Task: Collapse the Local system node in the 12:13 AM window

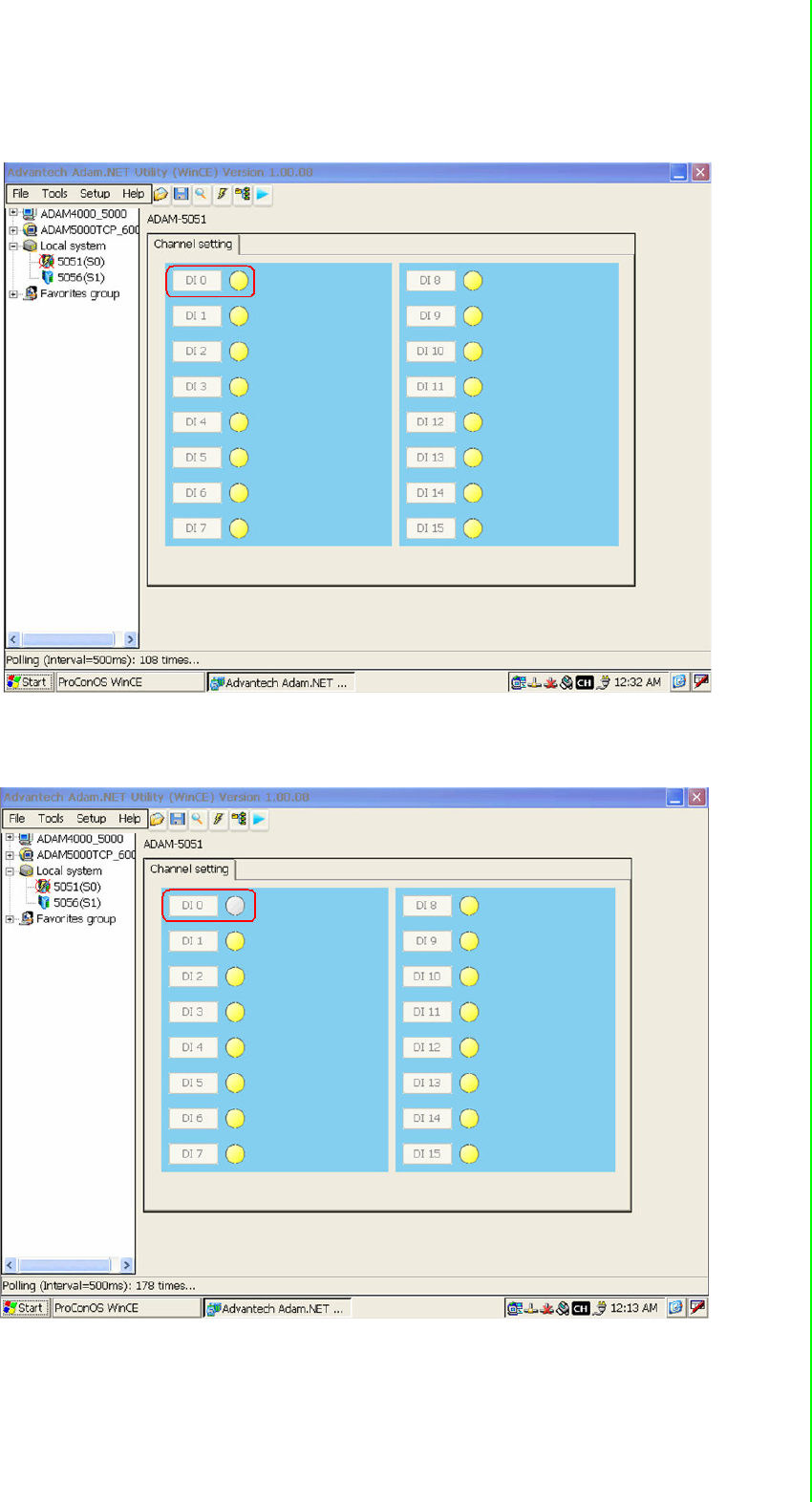Action: [x=10, y=870]
